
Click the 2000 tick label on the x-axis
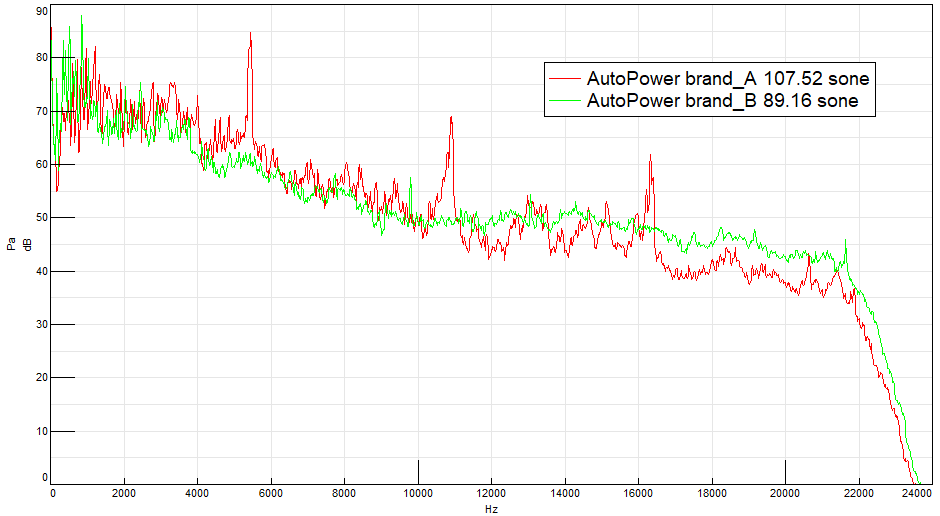tap(124, 492)
